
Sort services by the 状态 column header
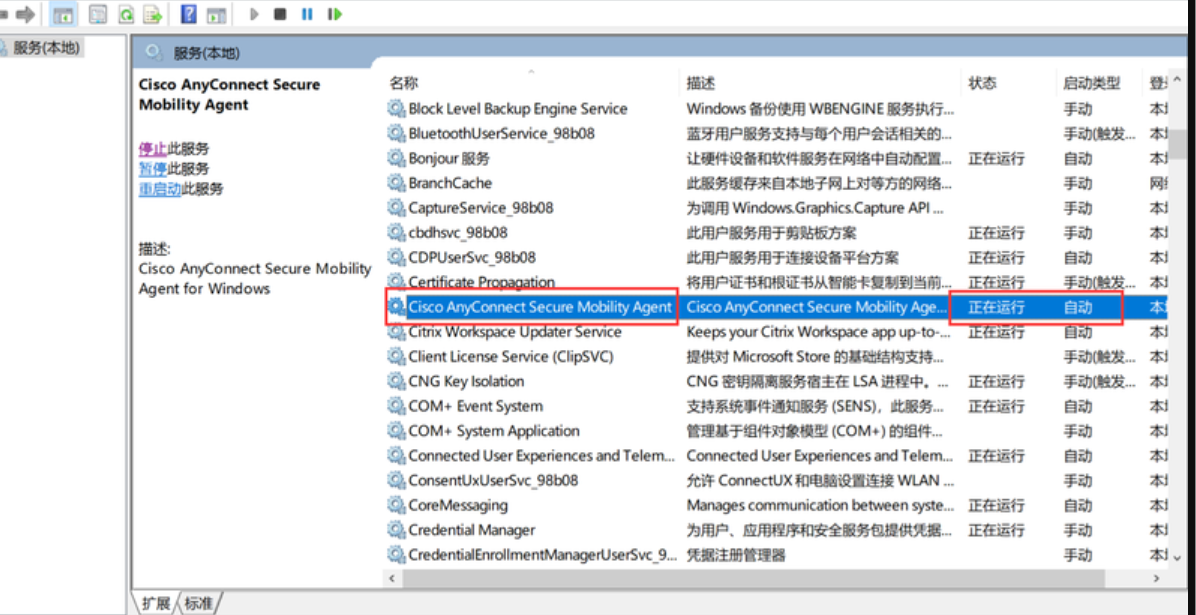tap(983, 83)
